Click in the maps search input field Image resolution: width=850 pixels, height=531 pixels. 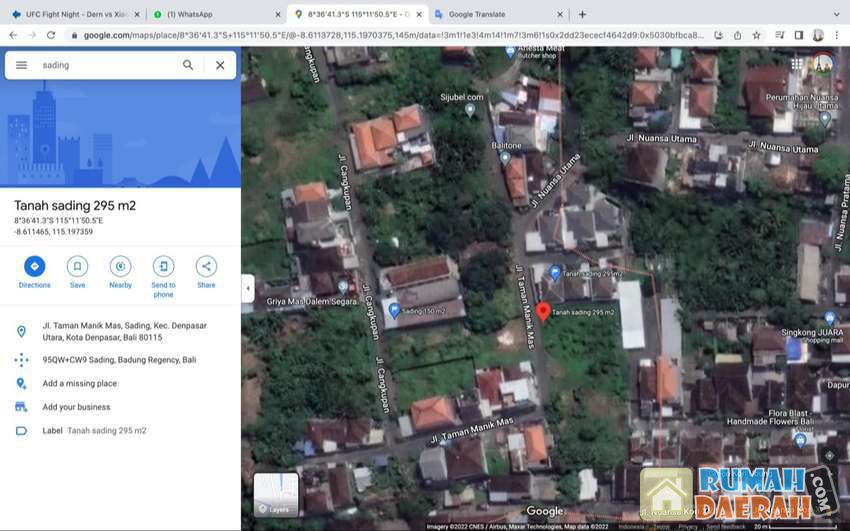[105, 65]
